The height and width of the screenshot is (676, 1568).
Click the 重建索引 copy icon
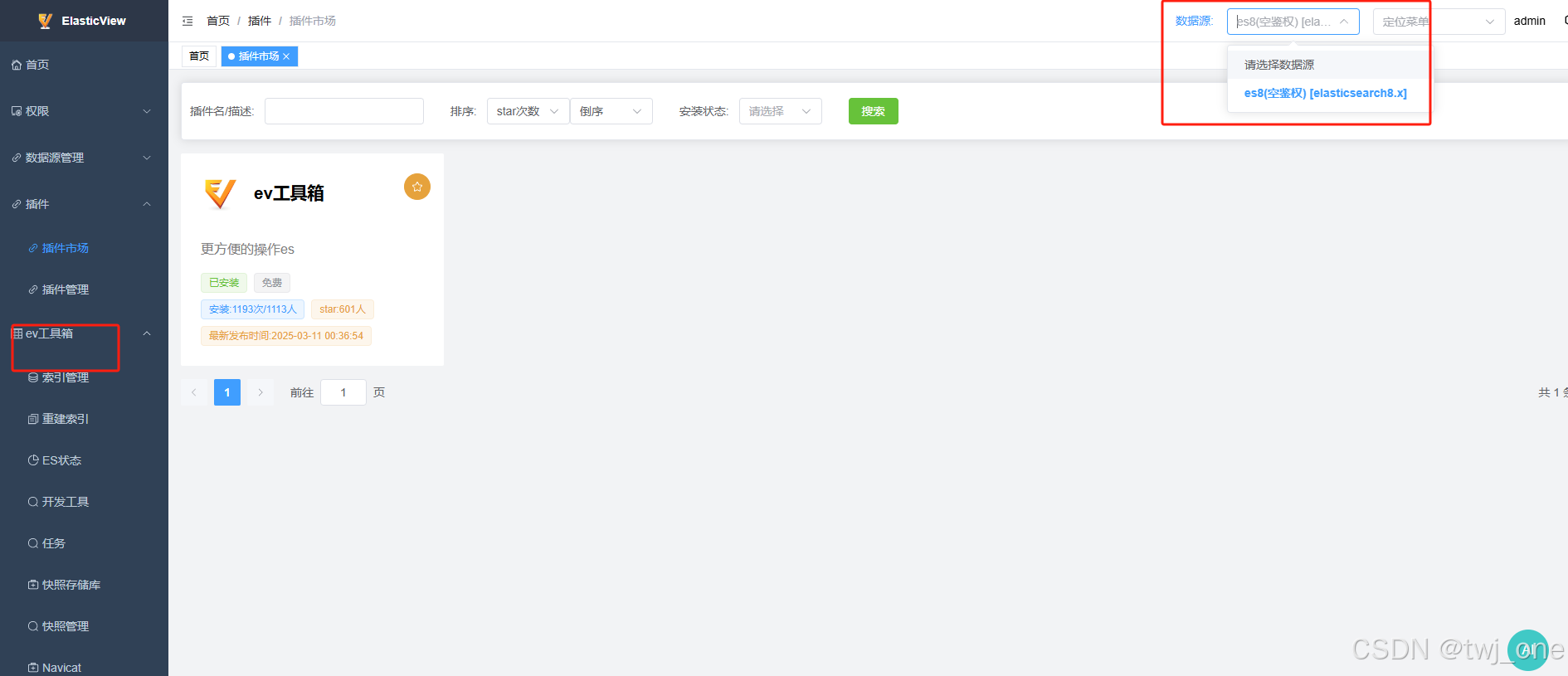coord(33,419)
